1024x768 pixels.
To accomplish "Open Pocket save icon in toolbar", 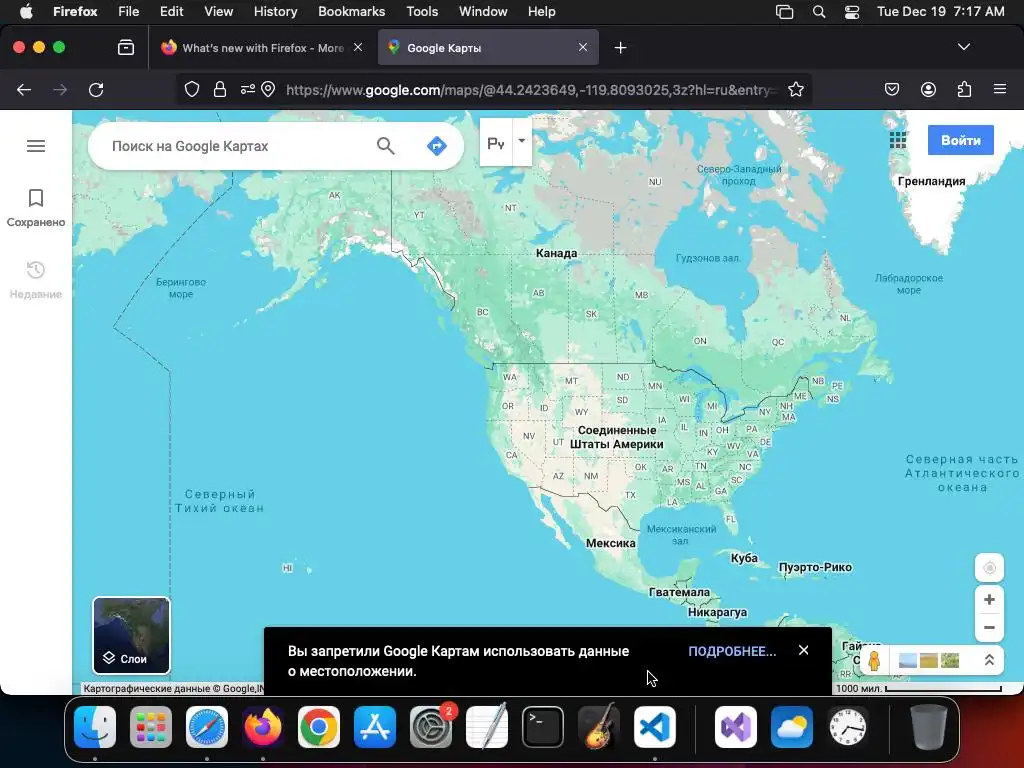I will [892, 89].
